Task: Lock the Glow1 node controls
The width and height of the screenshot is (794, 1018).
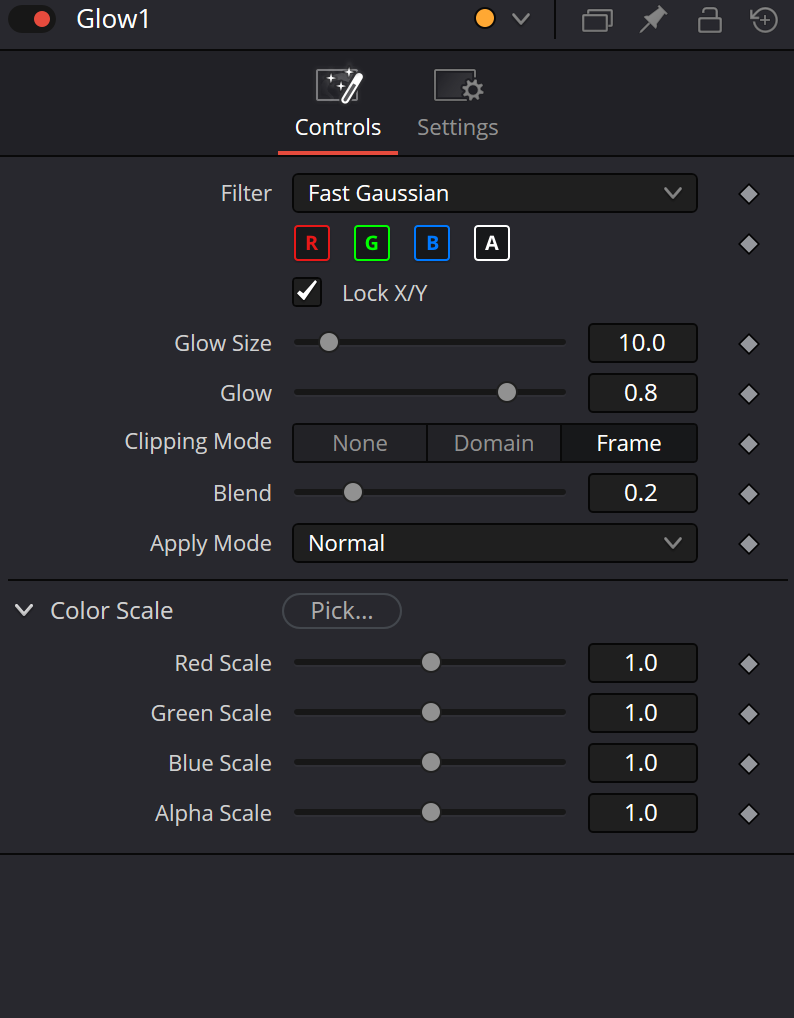Action: [x=710, y=20]
